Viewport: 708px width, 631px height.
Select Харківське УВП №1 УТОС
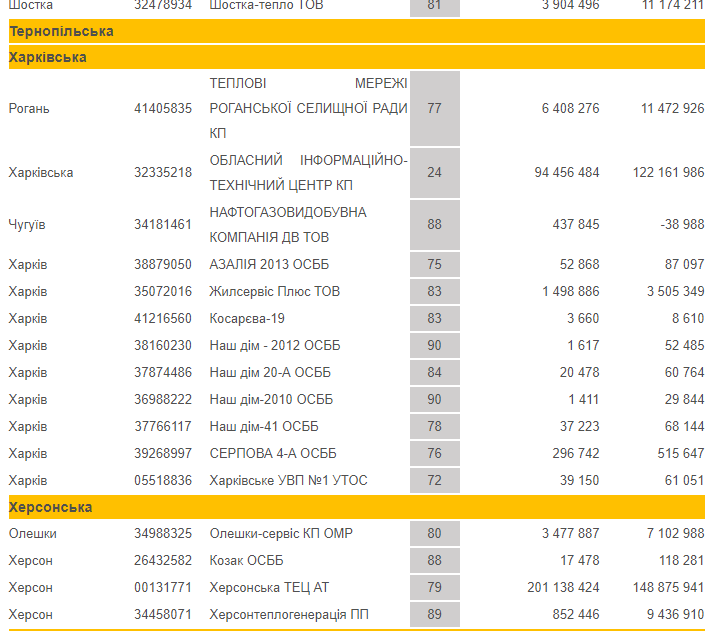[288, 480]
